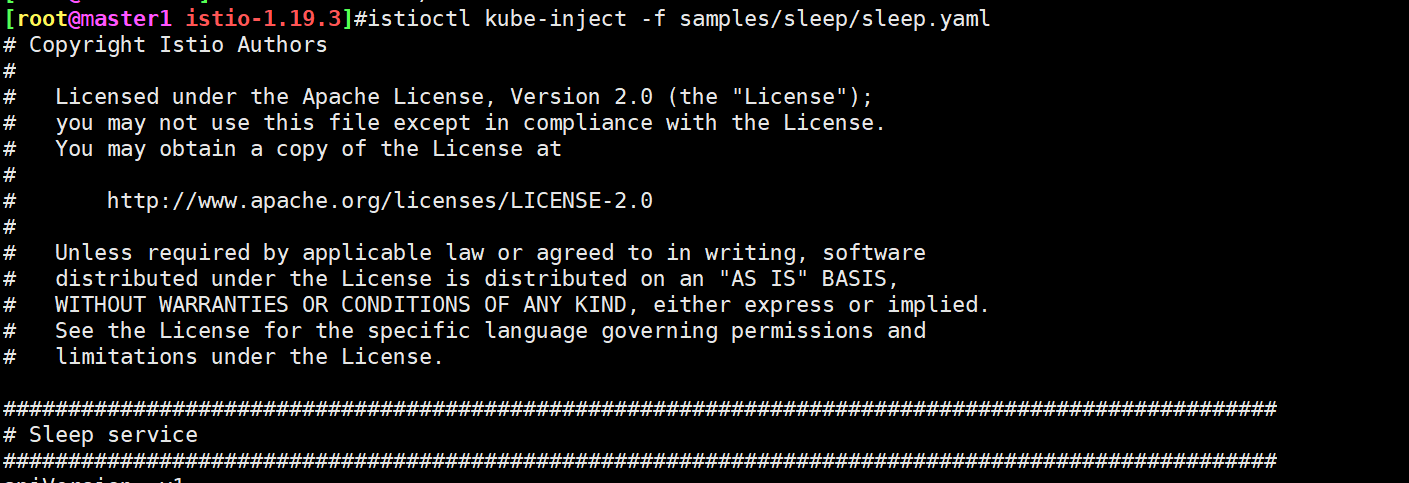Click 'You may obtain a copy' line
Viewport: 1409px width, 483px height.
(x=308, y=148)
